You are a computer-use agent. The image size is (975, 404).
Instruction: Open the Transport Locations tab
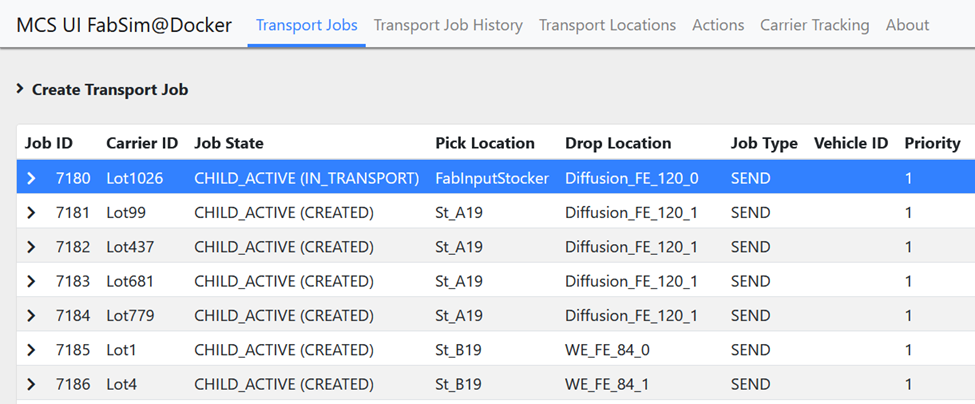click(x=607, y=25)
